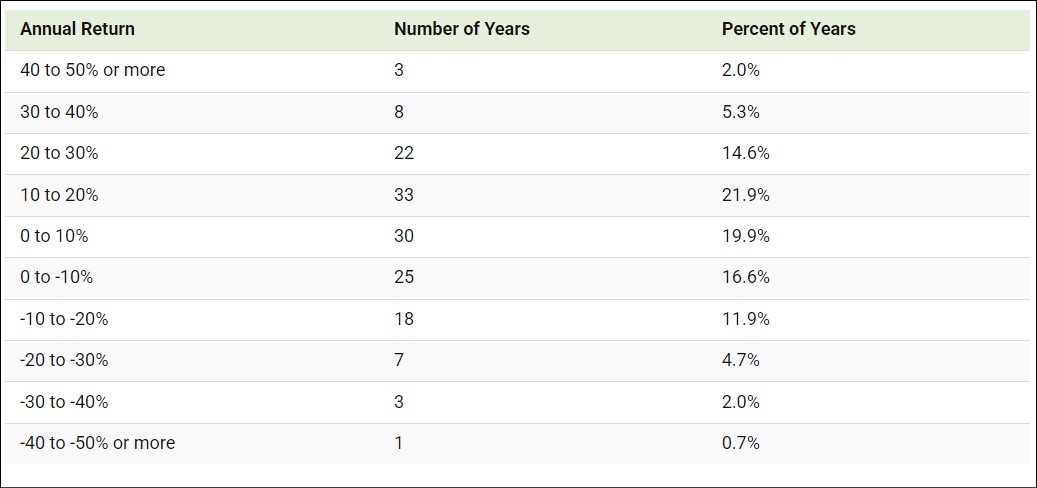Click the 33 years value
Screen dimensions: 1037x488
(404, 195)
